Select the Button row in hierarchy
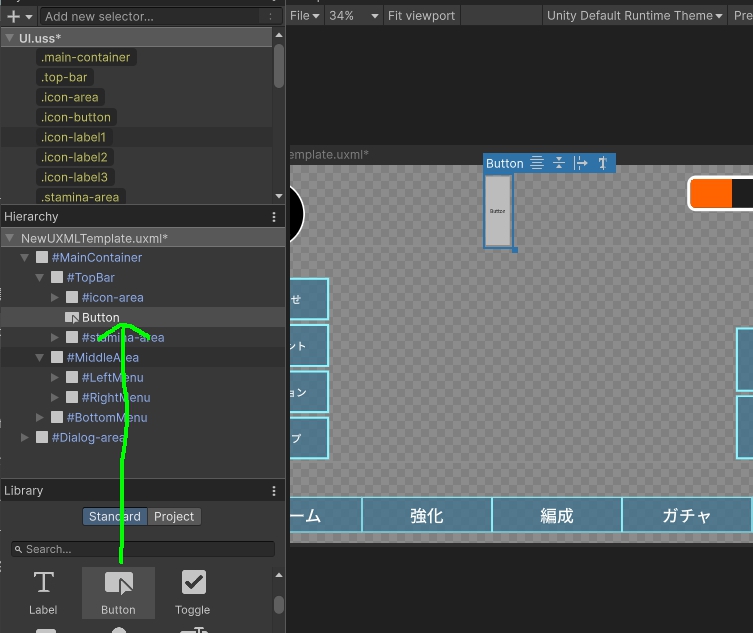Image resolution: width=753 pixels, height=633 pixels. tap(143, 317)
